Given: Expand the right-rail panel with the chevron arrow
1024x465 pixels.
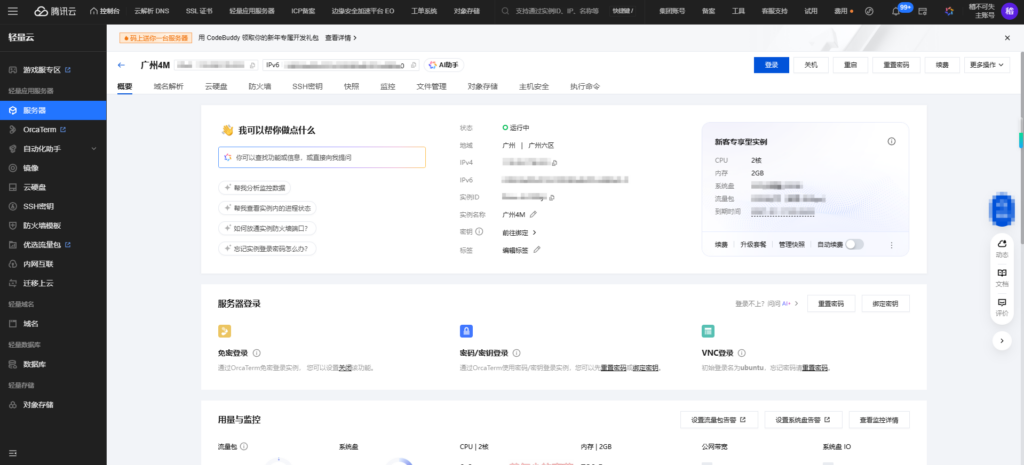Looking at the screenshot, I should tap(1002, 340).
